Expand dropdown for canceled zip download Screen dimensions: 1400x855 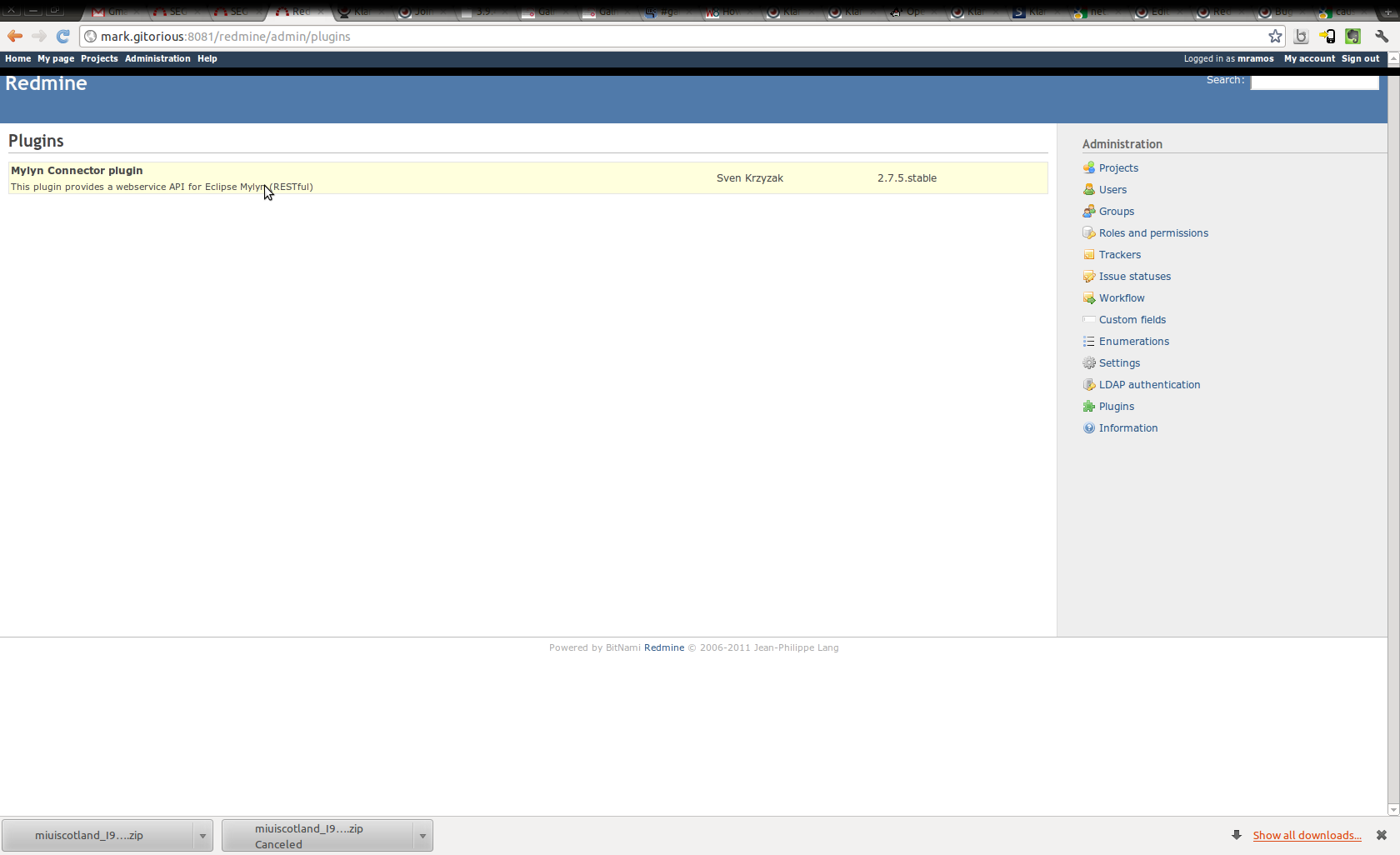[422, 836]
